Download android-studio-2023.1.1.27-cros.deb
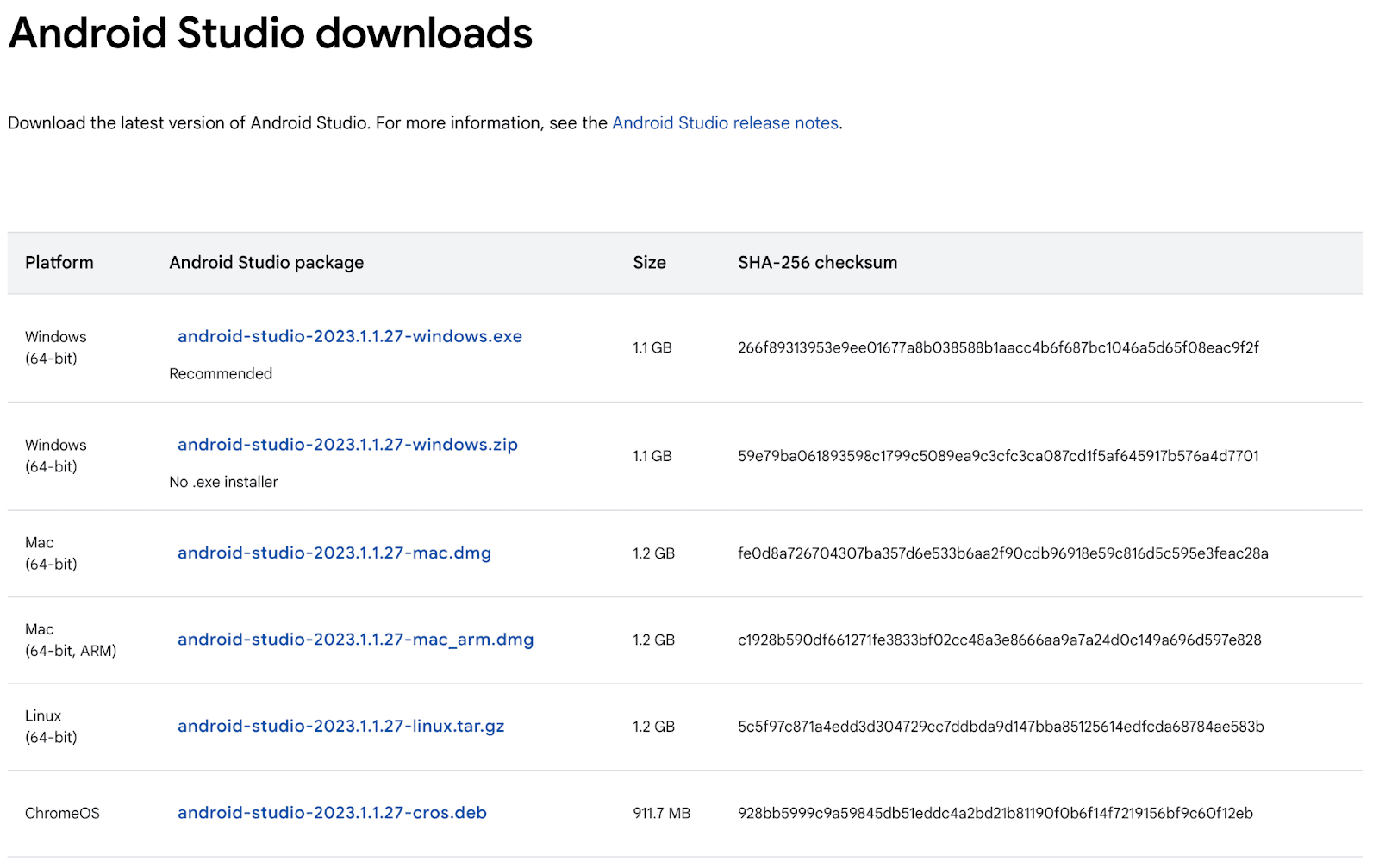Screen dimensions: 1379x868 [332, 813]
